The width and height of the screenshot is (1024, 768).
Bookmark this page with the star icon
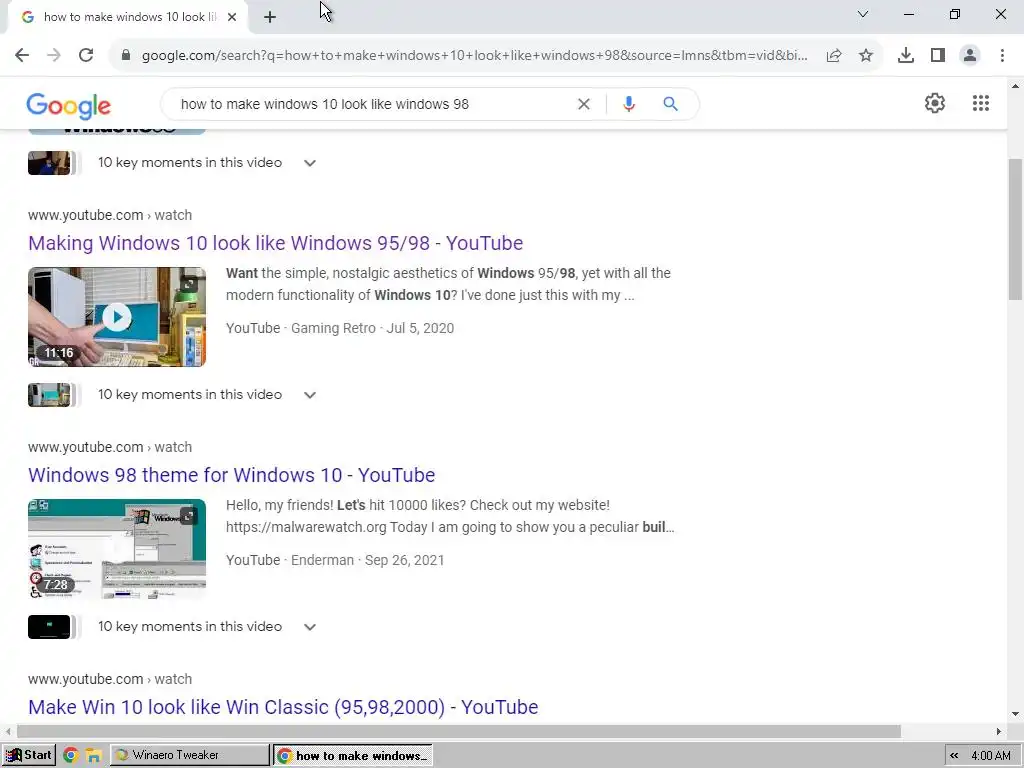click(866, 56)
